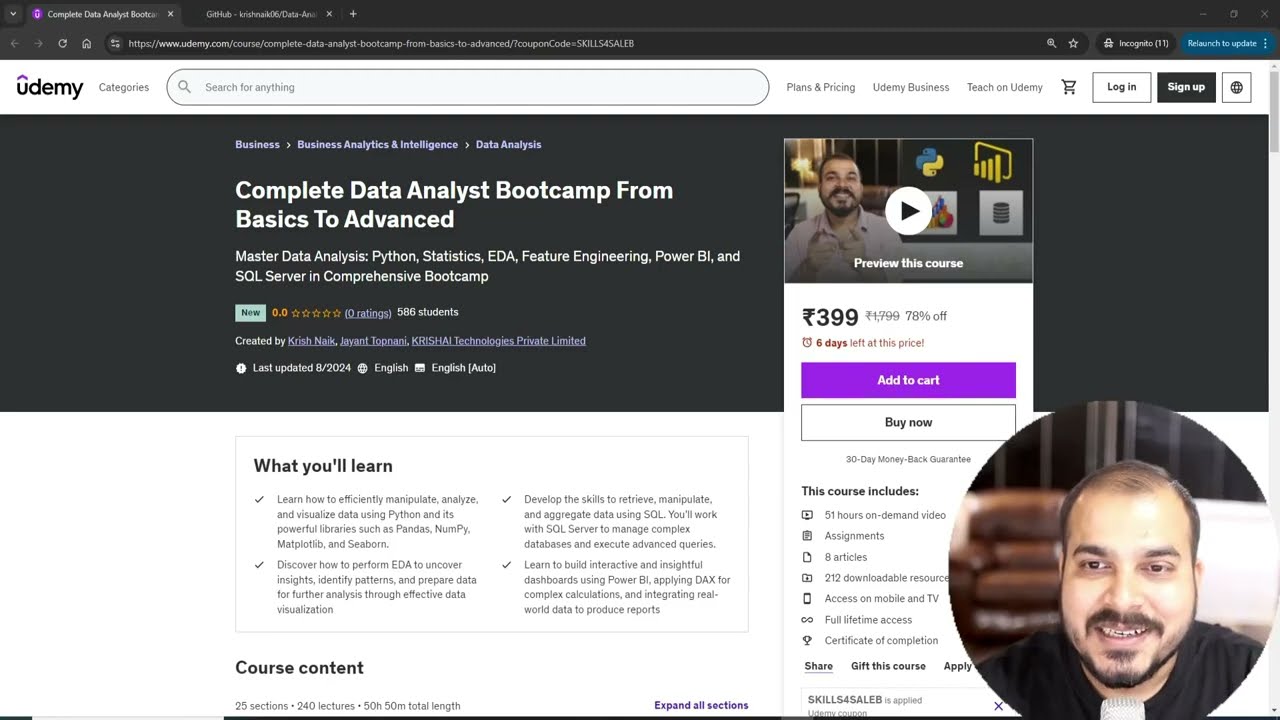
Task: Click the Sign up button
Action: click(x=1186, y=87)
